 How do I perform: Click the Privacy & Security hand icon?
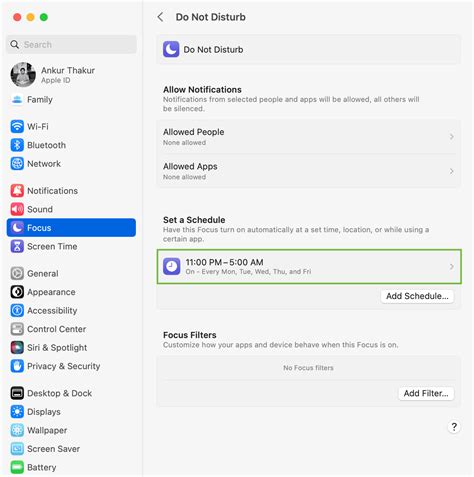(x=17, y=366)
